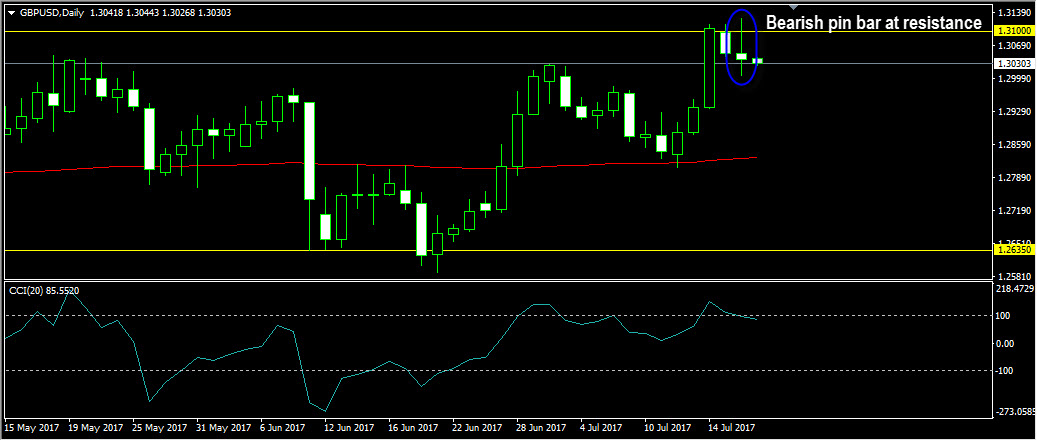Viewport: 1037px width, 441px height.
Task: Select the blue ellipse around the pin bar
Action: pos(741,47)
